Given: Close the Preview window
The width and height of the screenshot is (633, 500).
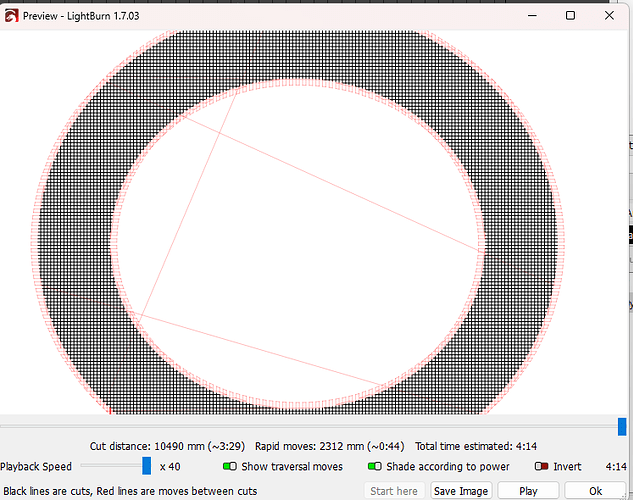Looking at the screenshot, I should [x=609, y=16].
